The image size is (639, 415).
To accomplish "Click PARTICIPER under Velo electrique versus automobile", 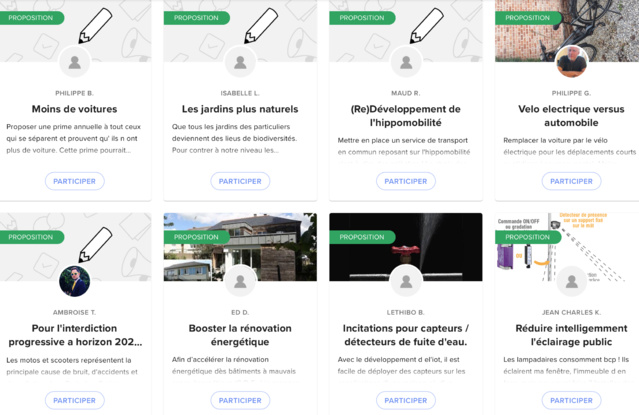I will (571, 181).
